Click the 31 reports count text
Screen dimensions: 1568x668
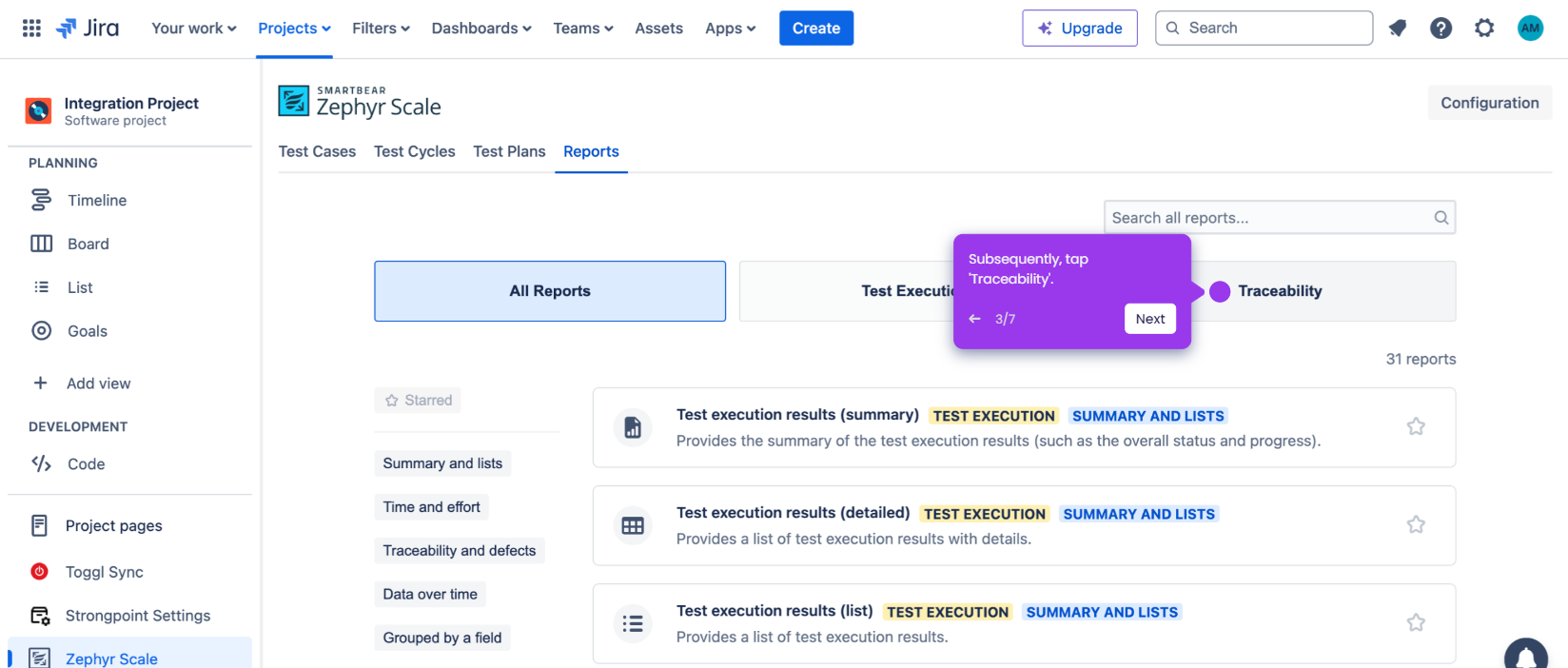[x=1421, y=359]
